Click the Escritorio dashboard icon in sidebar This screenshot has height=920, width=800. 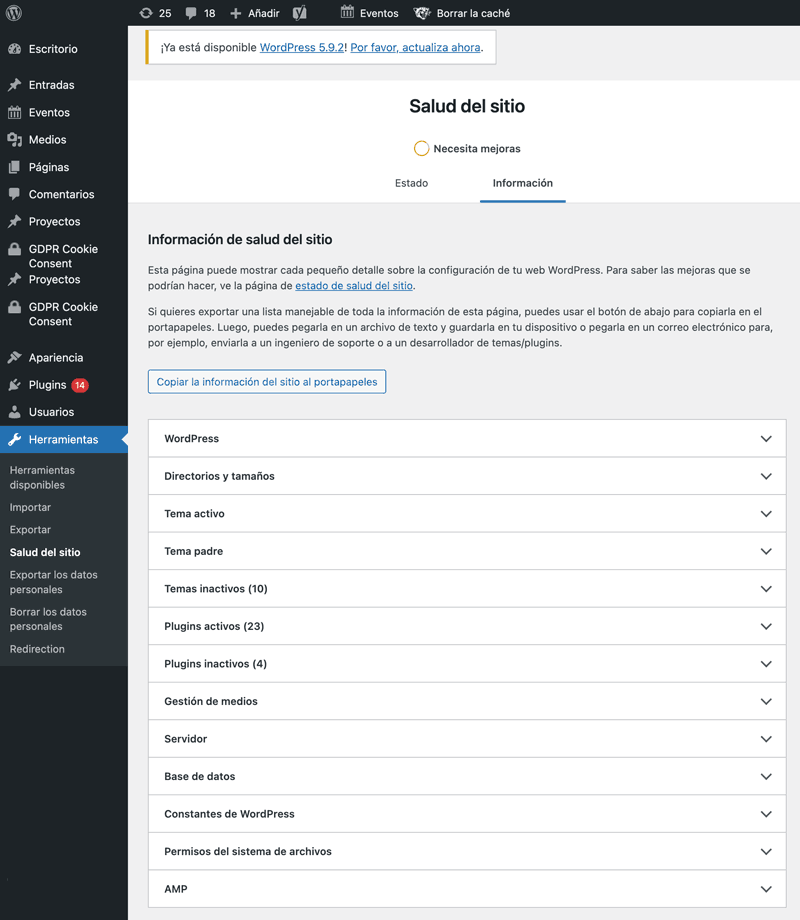(15, 49)
